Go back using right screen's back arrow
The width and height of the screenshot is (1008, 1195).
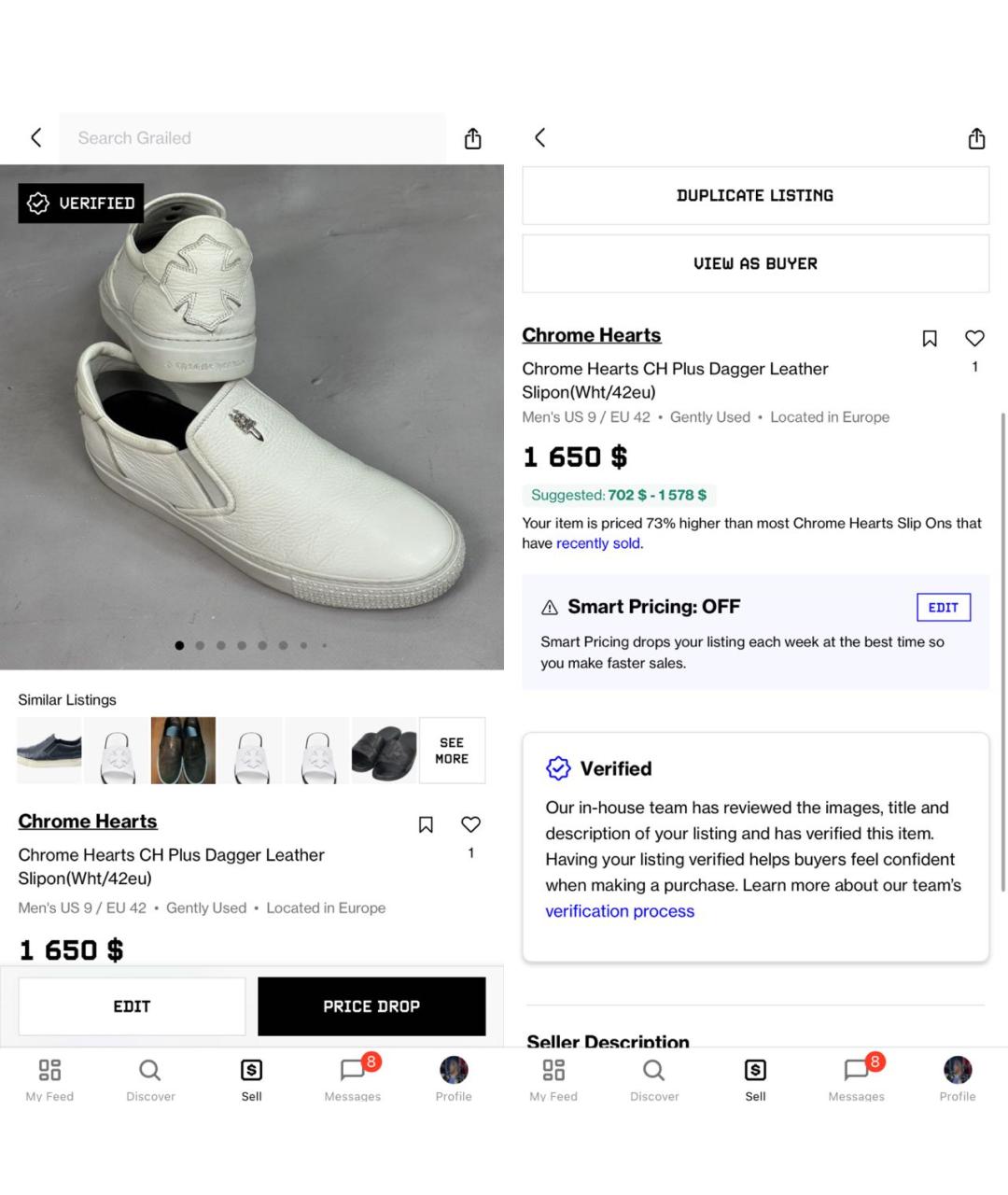tap(539, 138)
